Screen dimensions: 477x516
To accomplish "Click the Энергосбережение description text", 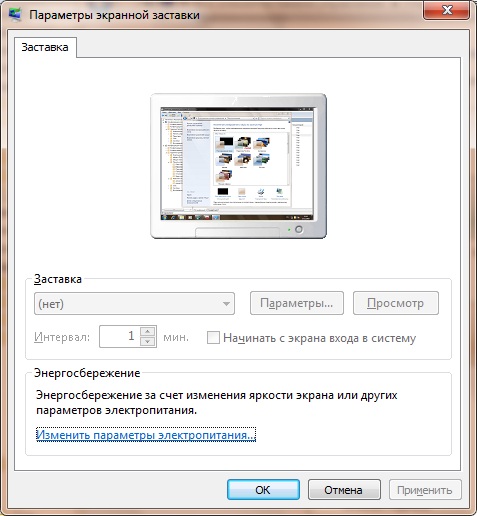I will tap(217, 402).
